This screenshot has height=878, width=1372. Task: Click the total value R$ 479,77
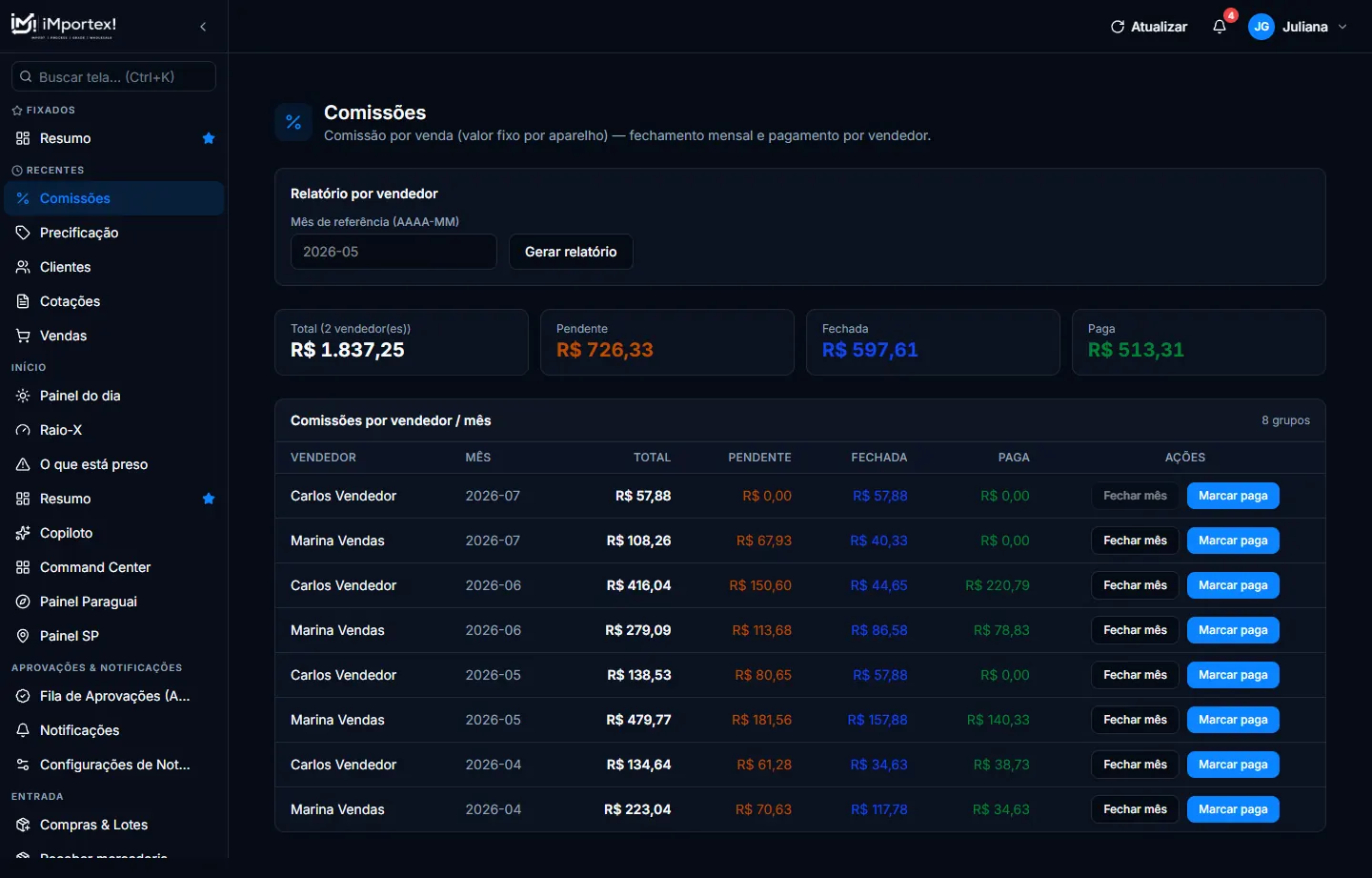[x=638, y=720]
